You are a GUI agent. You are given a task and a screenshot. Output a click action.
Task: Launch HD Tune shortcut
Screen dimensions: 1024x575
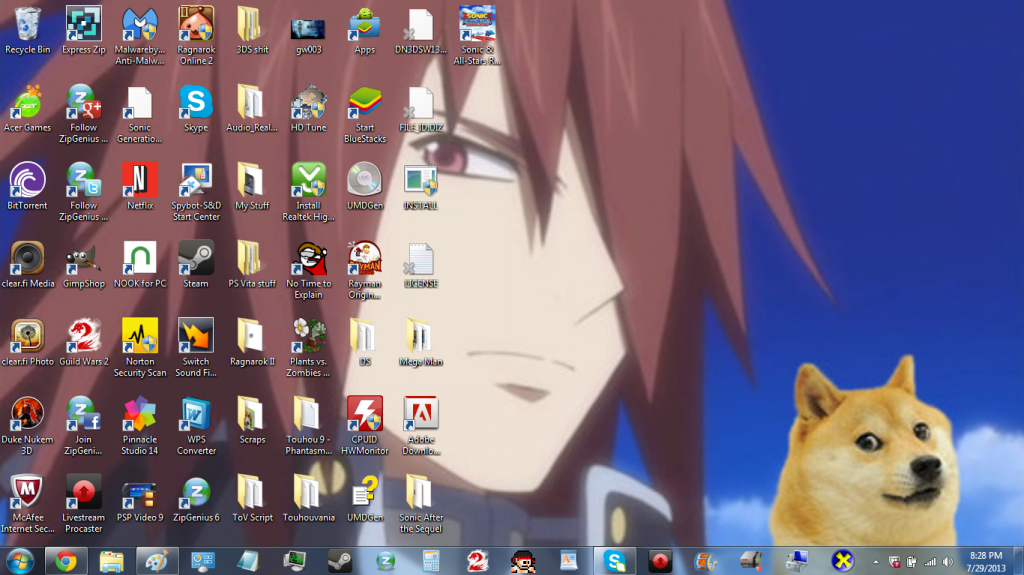coord(308,109)
